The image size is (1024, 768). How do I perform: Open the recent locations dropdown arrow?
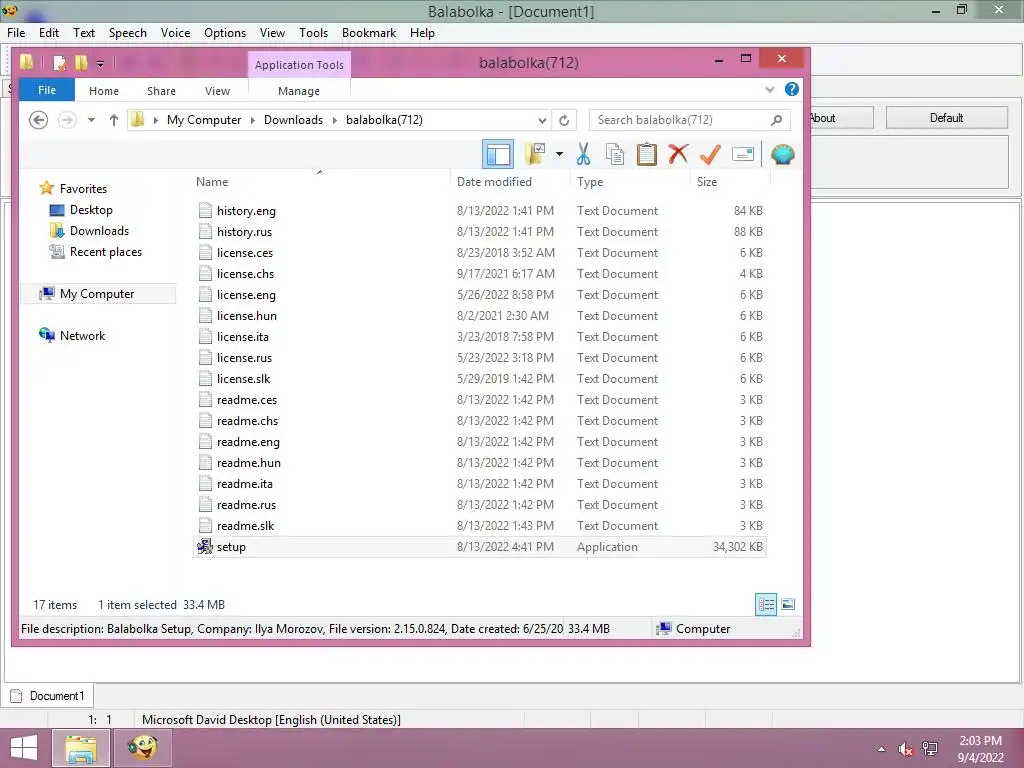tap(91, 120)
